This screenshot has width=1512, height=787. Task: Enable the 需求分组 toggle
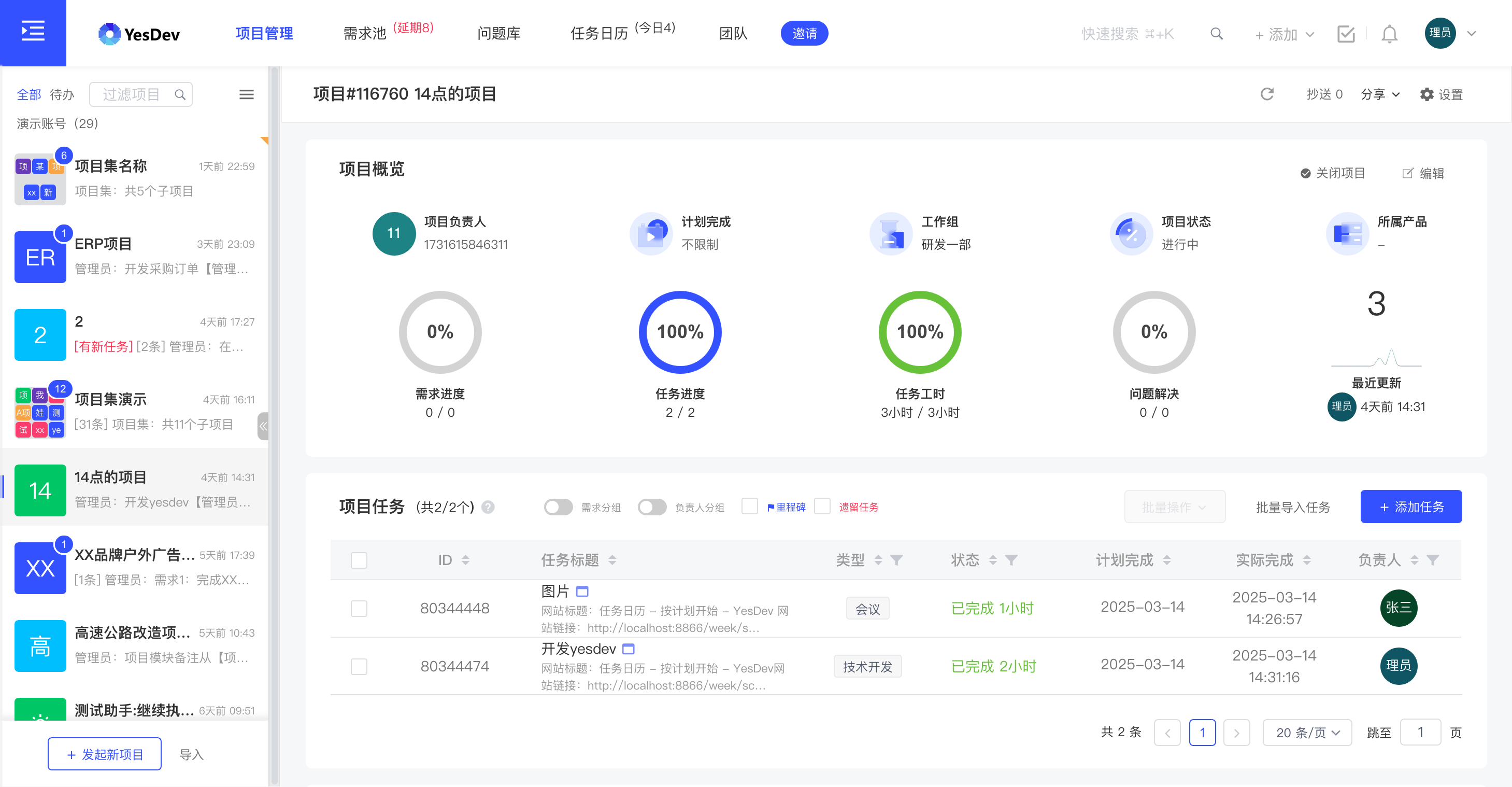point(558,507)
